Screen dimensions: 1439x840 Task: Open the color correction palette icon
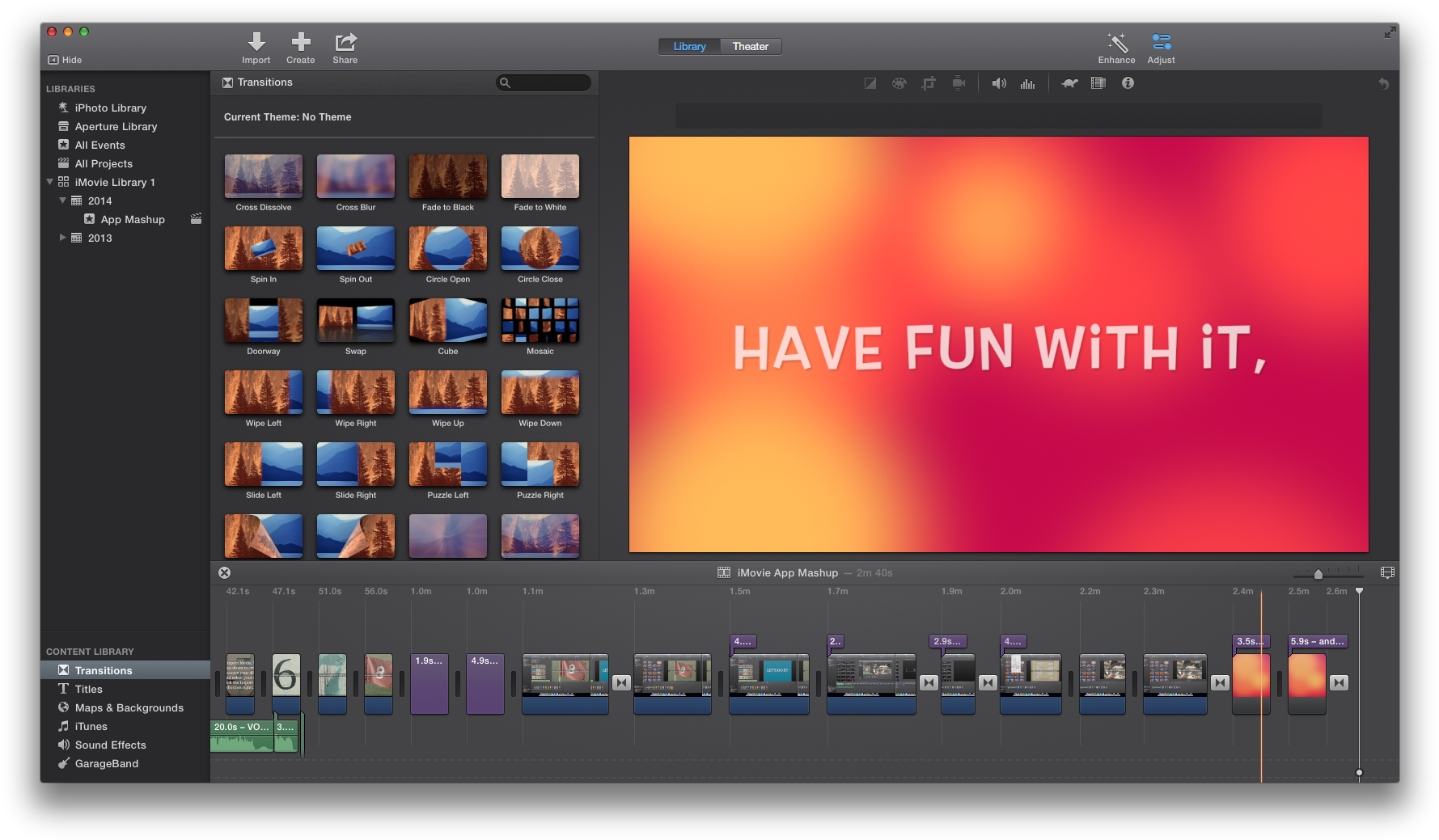pyautogui.click(x=899, y=83)
